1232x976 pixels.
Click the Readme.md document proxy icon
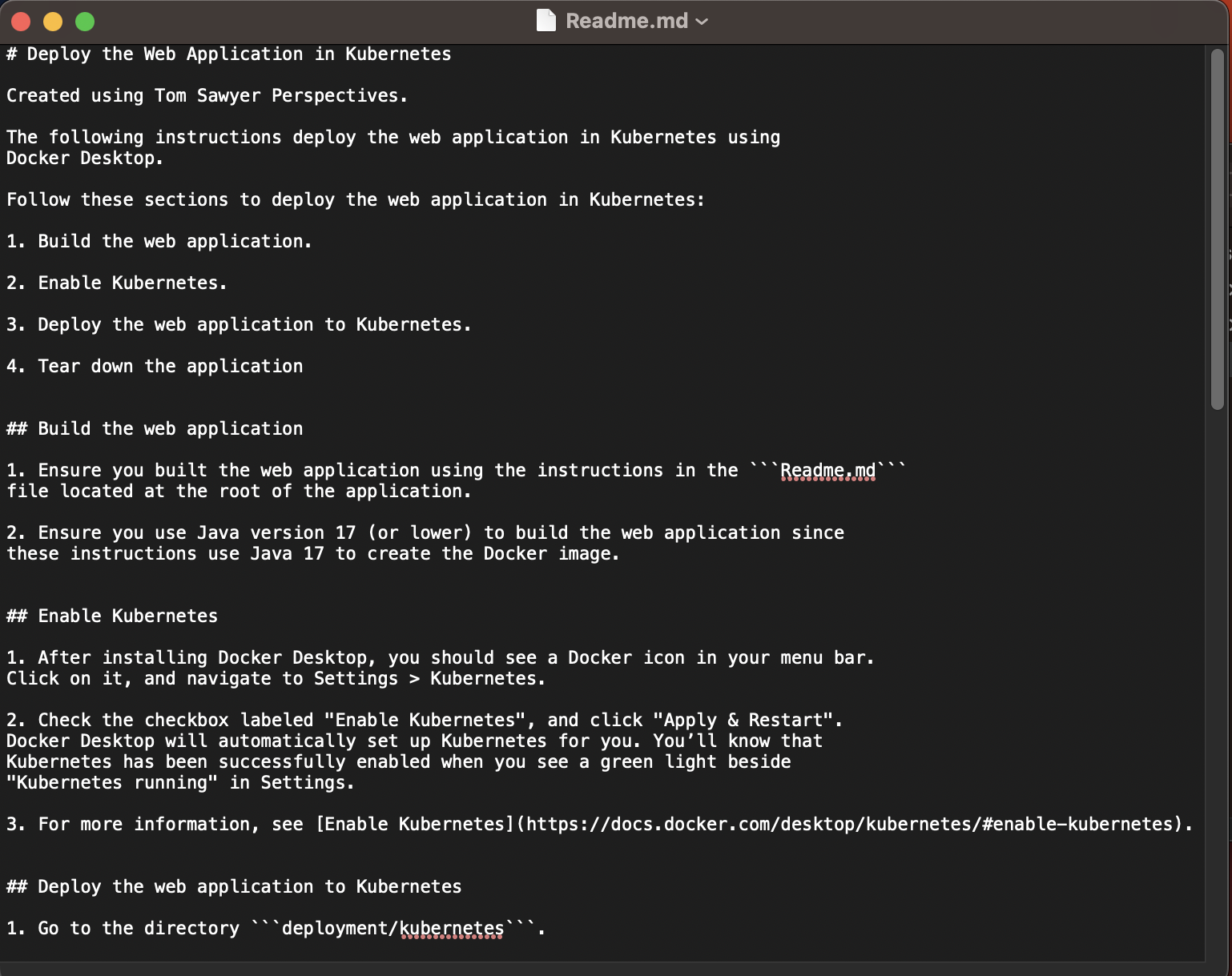coord(546,21)
